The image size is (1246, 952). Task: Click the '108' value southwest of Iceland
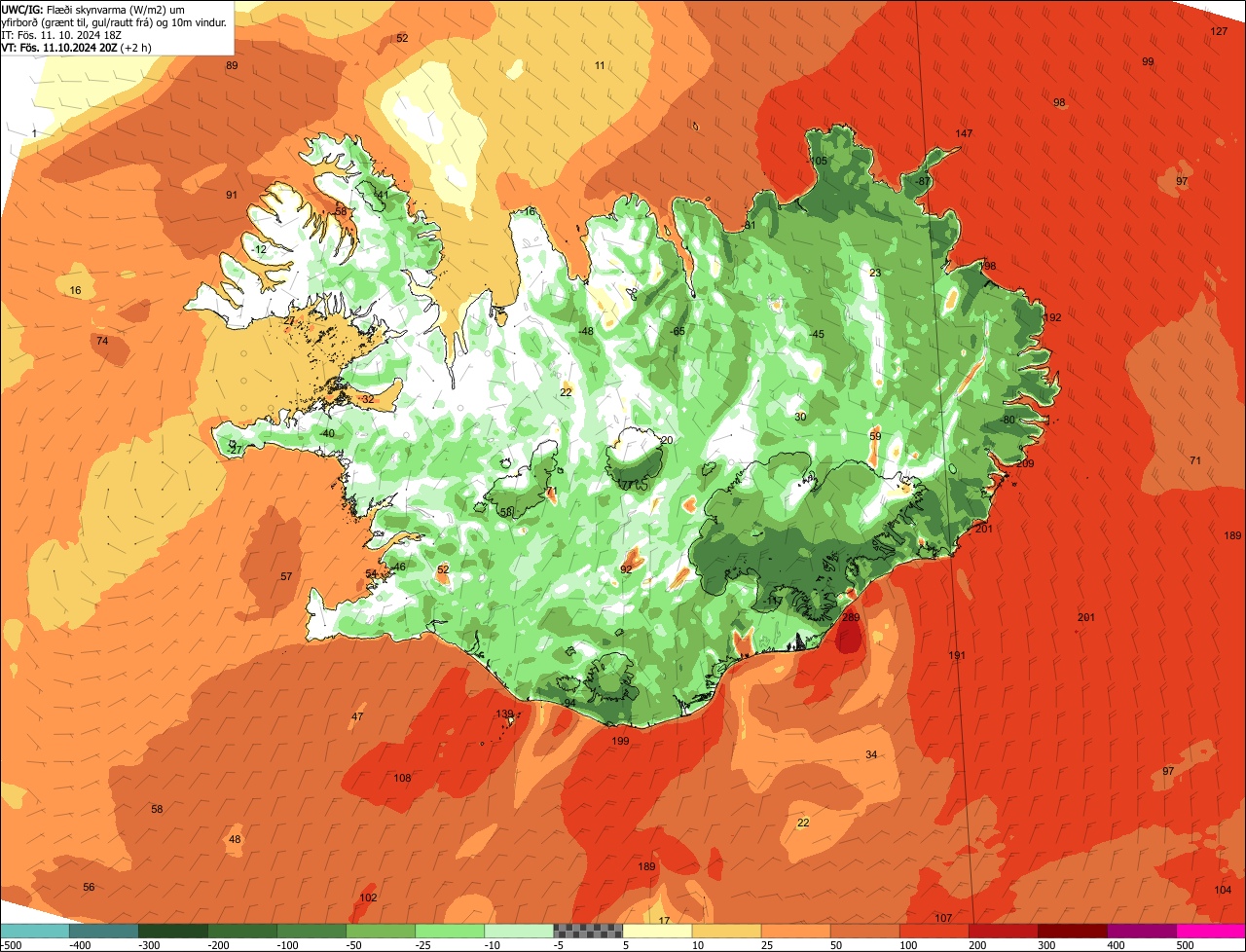coord(402,778)
